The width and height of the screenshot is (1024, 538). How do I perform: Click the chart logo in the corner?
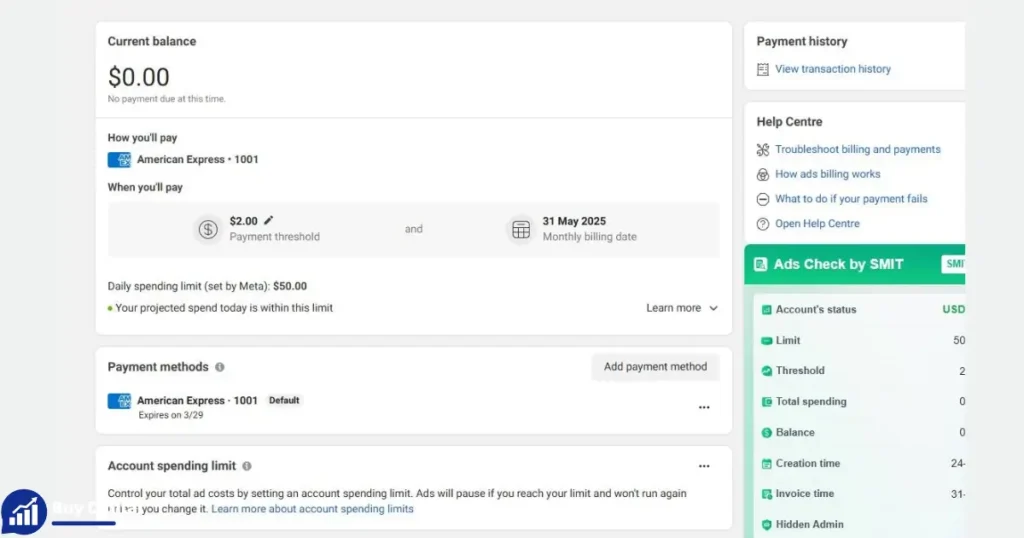click(24, 513)
